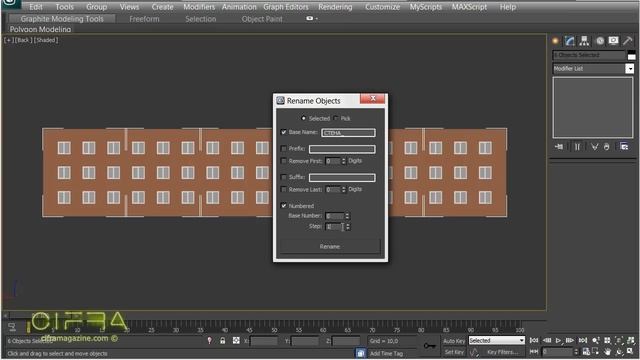640x360 pixels.
Task: Adjust the Remove First digits spinner
Action: pos(344,161)
